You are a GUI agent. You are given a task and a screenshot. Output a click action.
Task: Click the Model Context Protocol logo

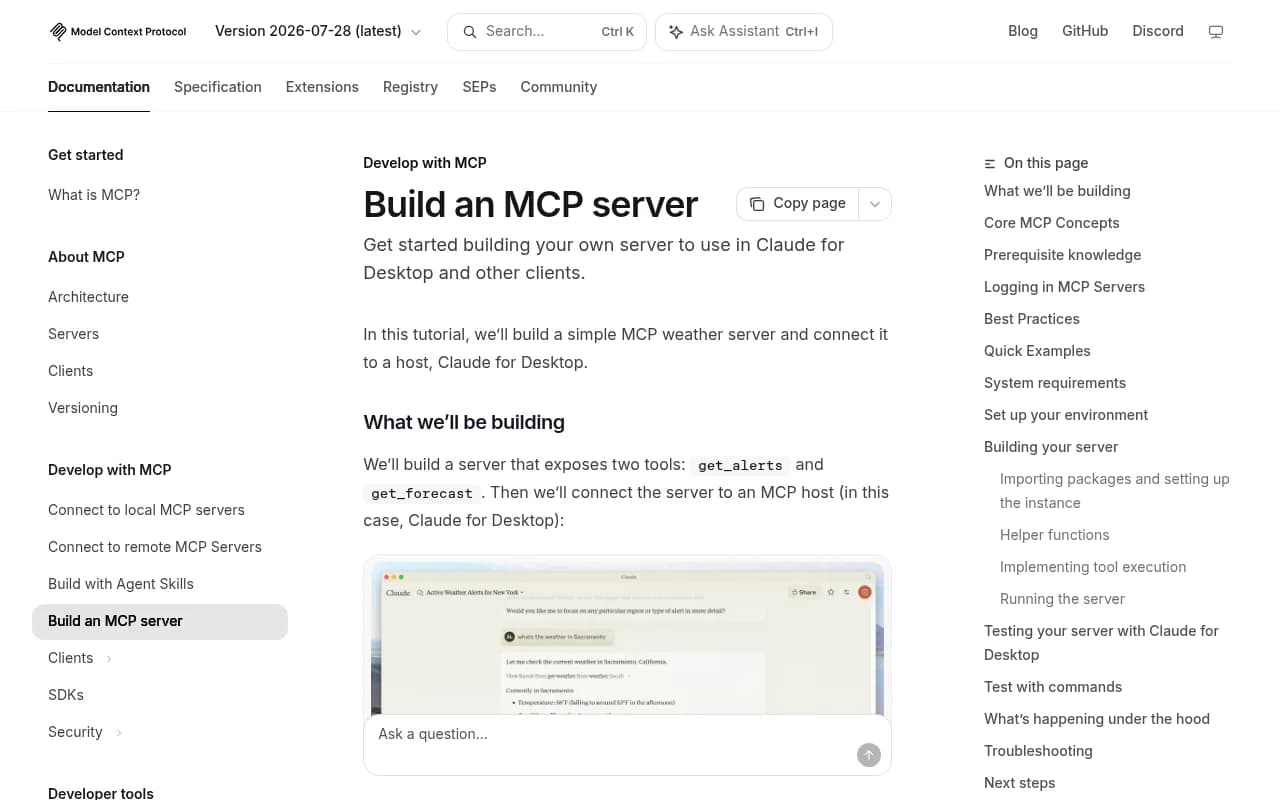tap(118, 31)
